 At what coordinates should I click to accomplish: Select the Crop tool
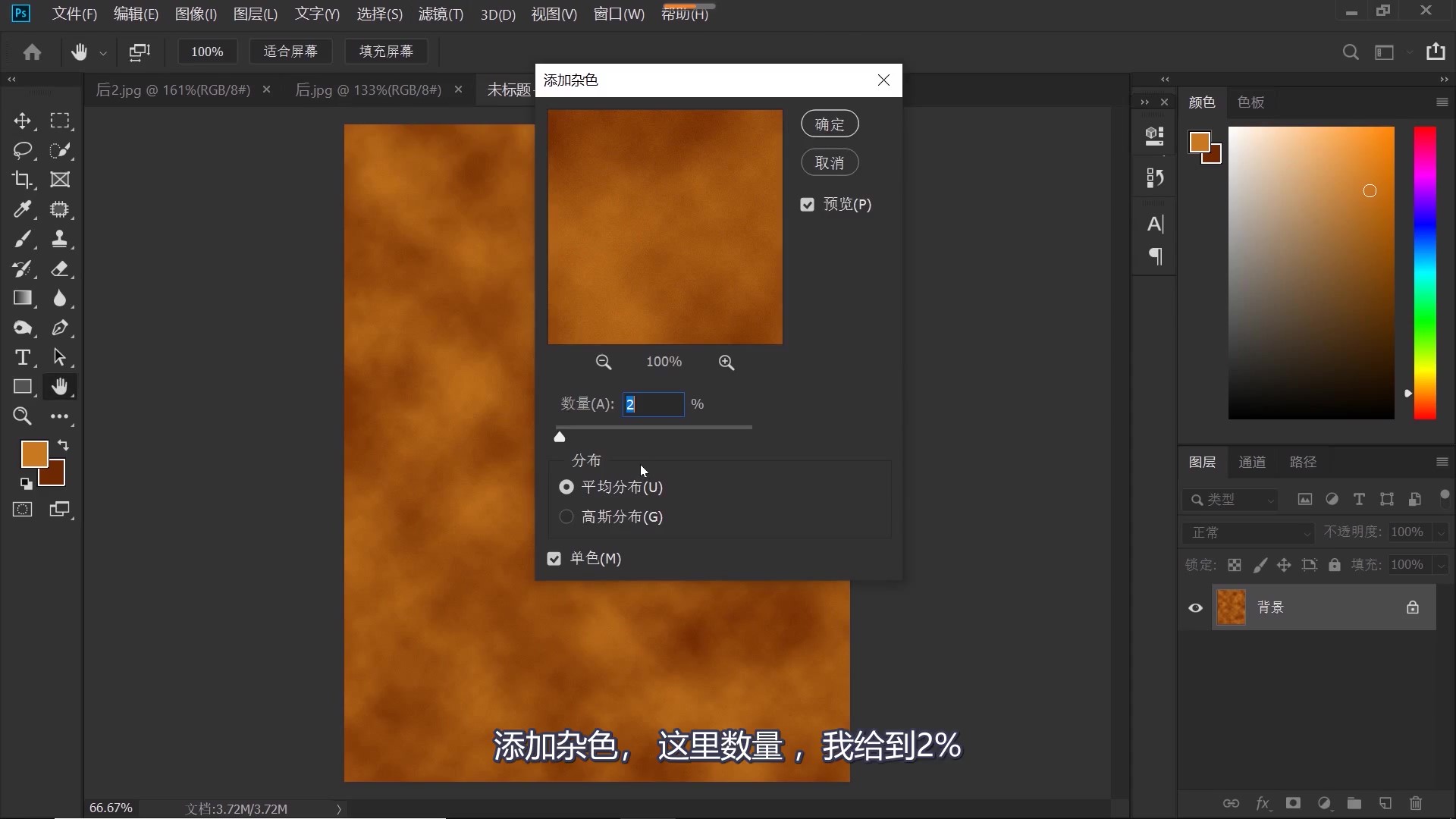click(x=24, y=180)
